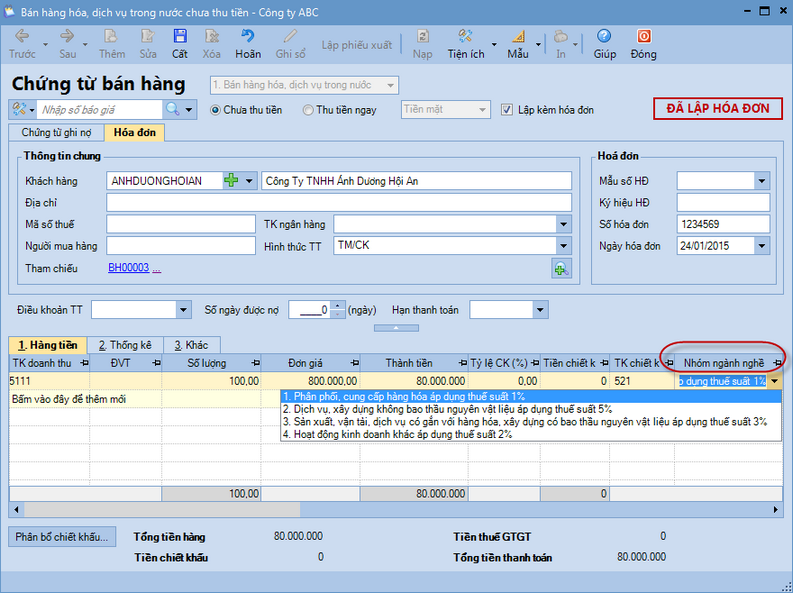Open the Hạn thanh toán dropdown
793x593 pixels.
(x=540, y=310)
